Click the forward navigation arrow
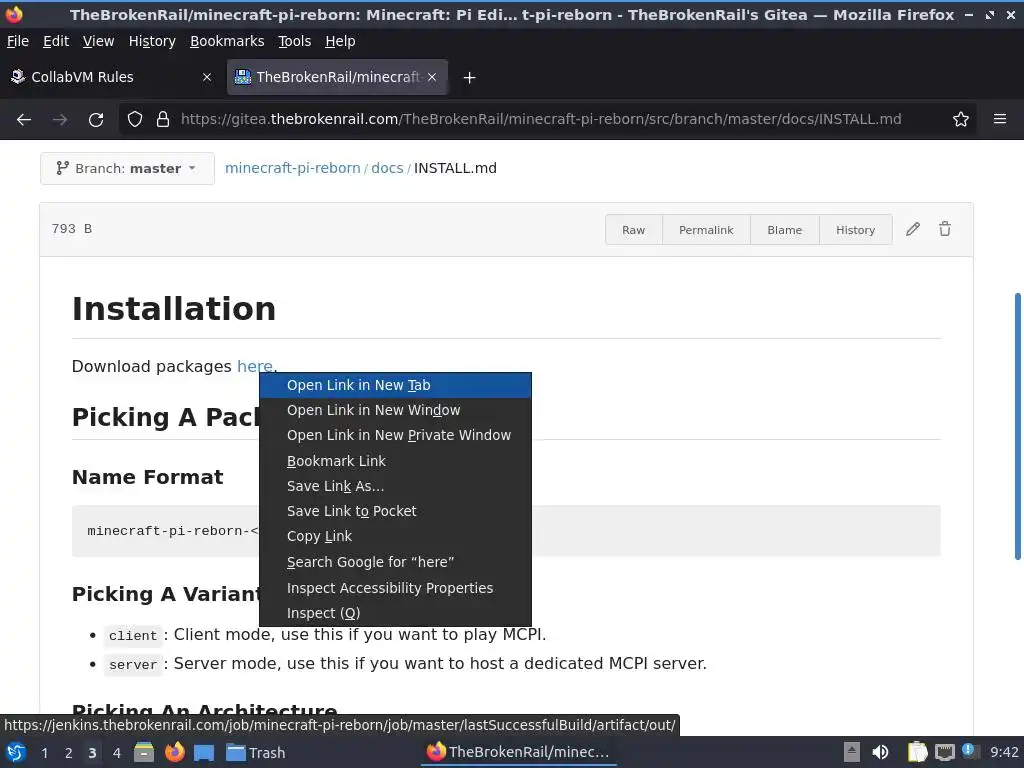The width and height of the screenshot is (1024, 768). coord(60,120)
